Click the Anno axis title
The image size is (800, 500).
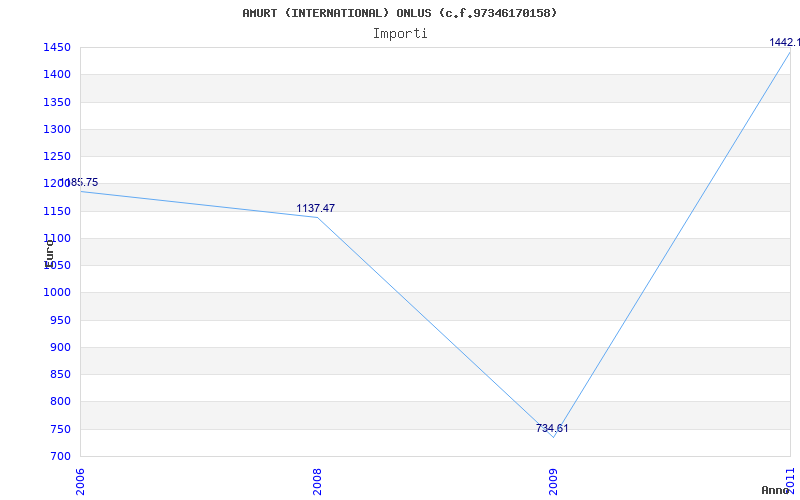pos(776,490)
